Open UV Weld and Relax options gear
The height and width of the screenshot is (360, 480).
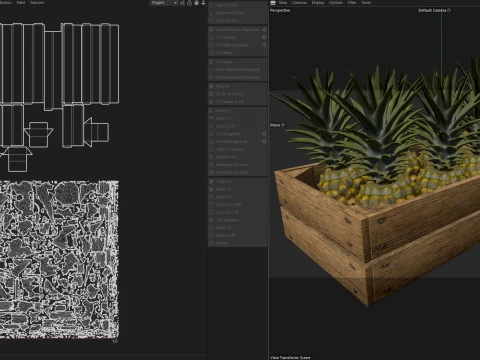[x=264, y=45]
